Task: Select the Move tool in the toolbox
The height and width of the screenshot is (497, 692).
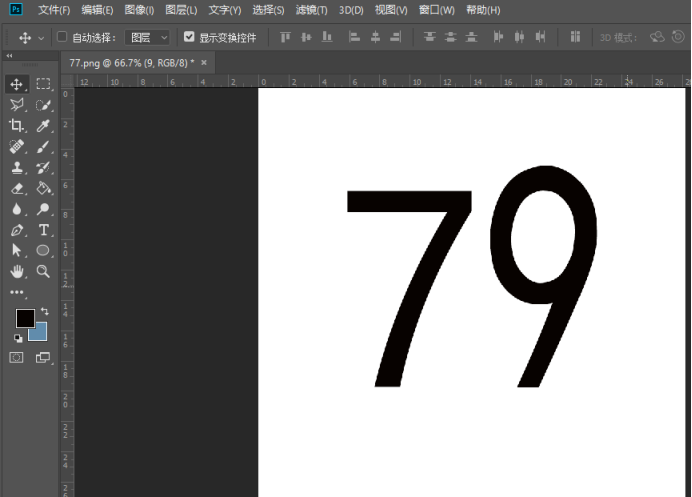Action: [17, 84]
